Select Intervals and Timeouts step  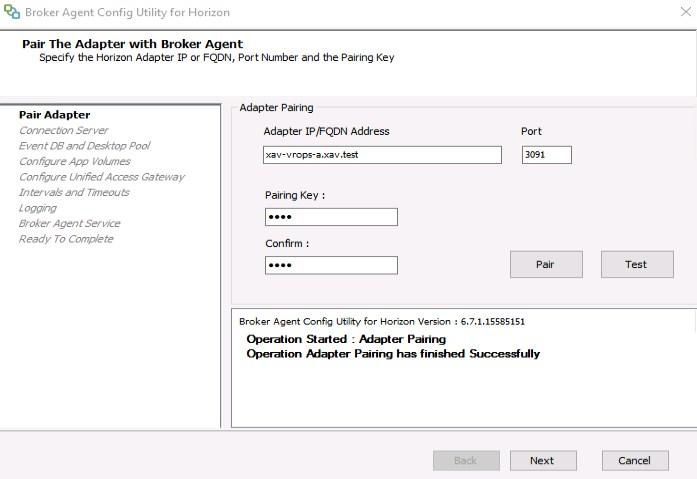74,193
